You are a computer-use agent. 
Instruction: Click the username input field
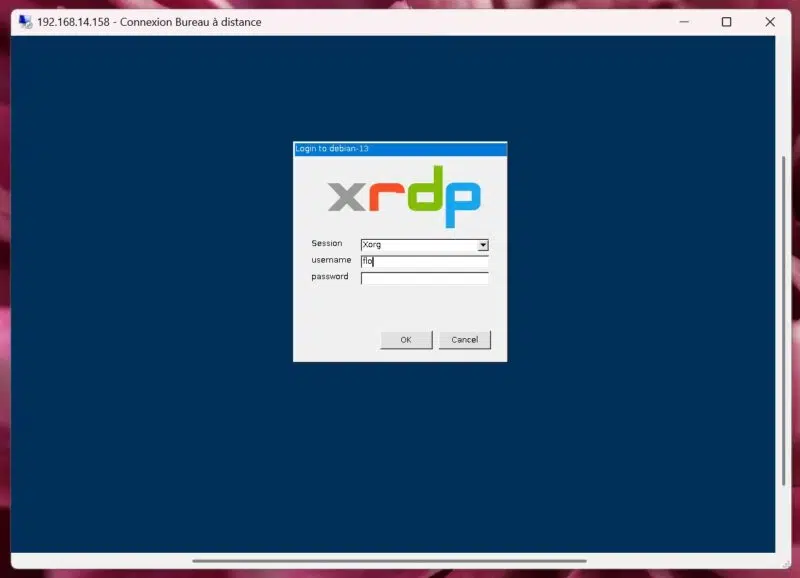coord(424,261)
